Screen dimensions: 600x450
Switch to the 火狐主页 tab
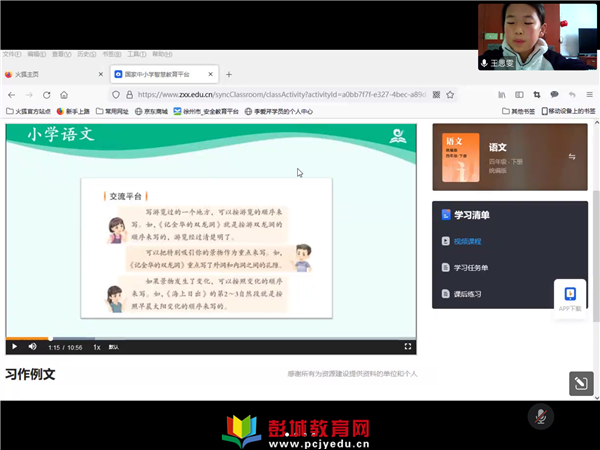pos(53,74)
